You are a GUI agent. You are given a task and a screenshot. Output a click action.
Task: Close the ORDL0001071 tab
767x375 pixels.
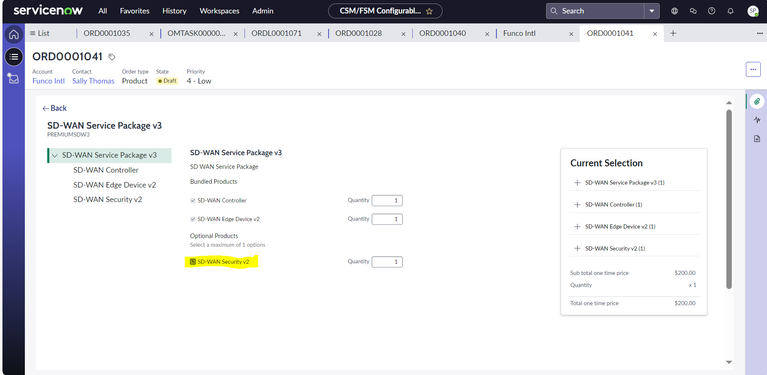tap(319, 34)
